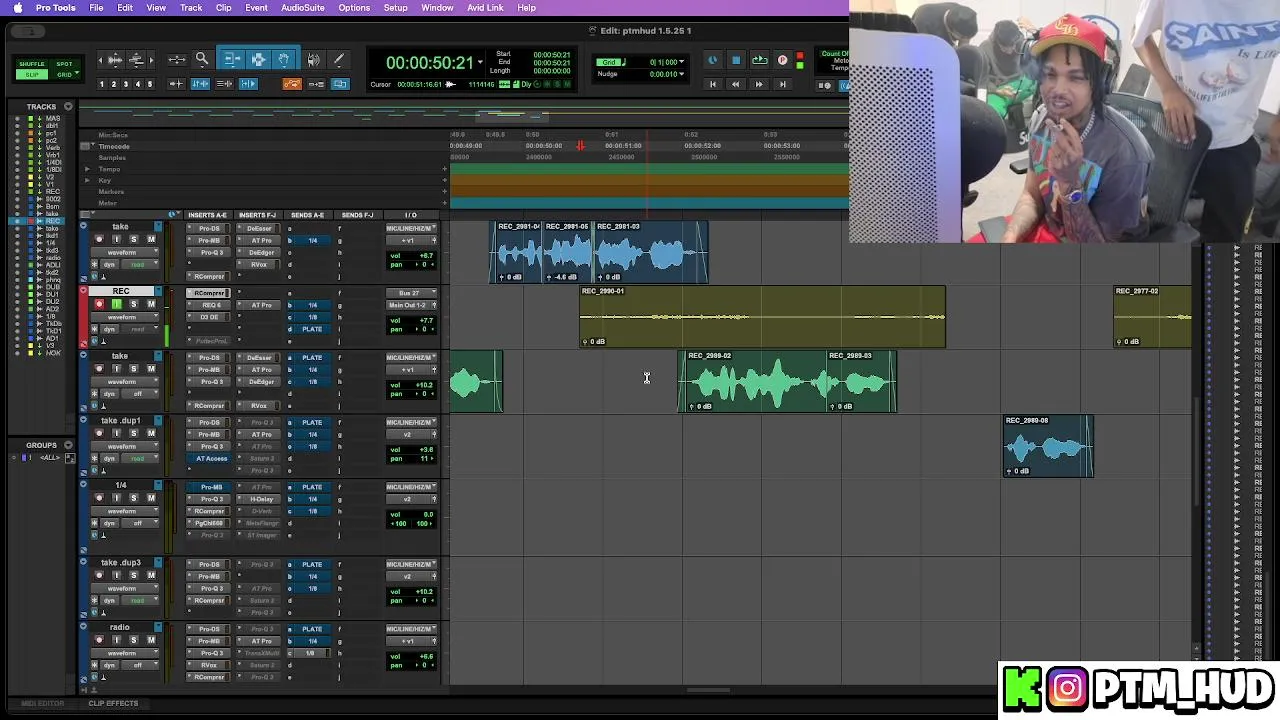Open AT Access insert on take .dup1
The height and width of the screenshot is (720, 1280).
211,458
